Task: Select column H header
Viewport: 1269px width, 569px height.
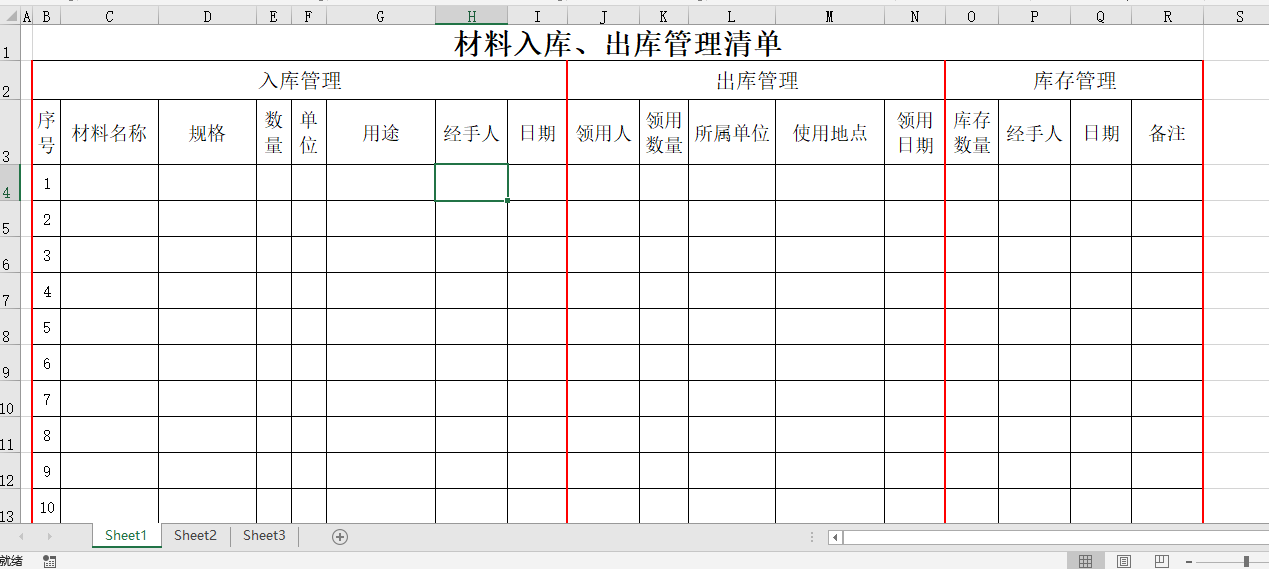Action: [x=471, y=16]
